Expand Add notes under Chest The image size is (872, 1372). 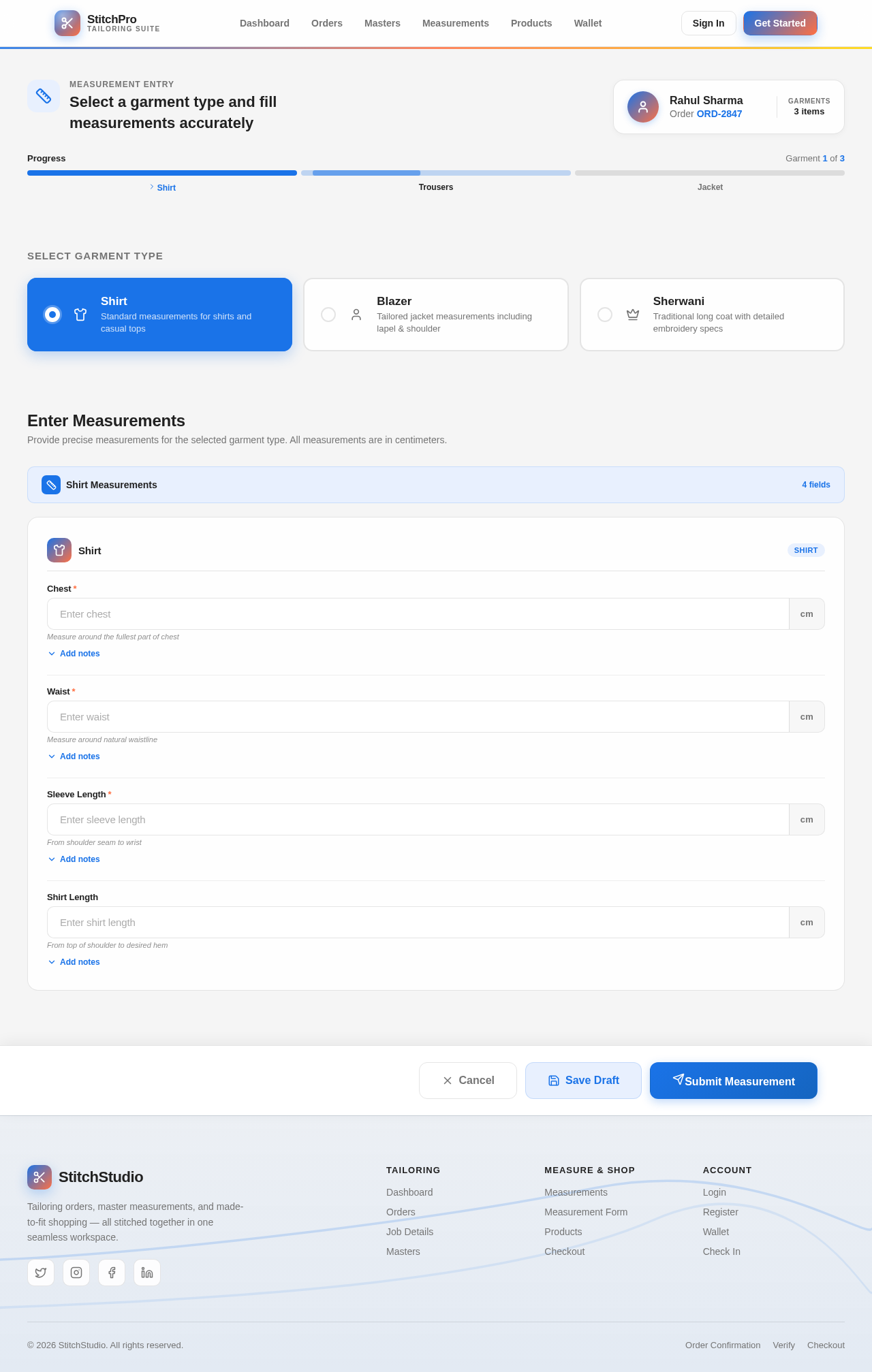74,654
